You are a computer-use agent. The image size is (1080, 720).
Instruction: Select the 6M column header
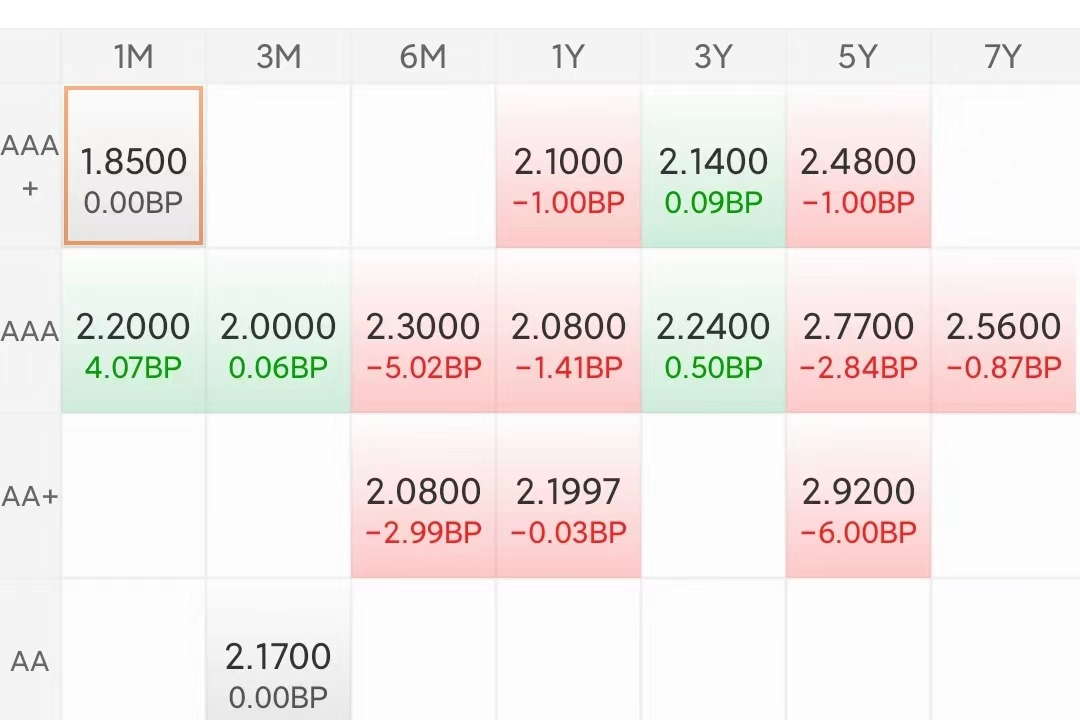tap(423, 57)
